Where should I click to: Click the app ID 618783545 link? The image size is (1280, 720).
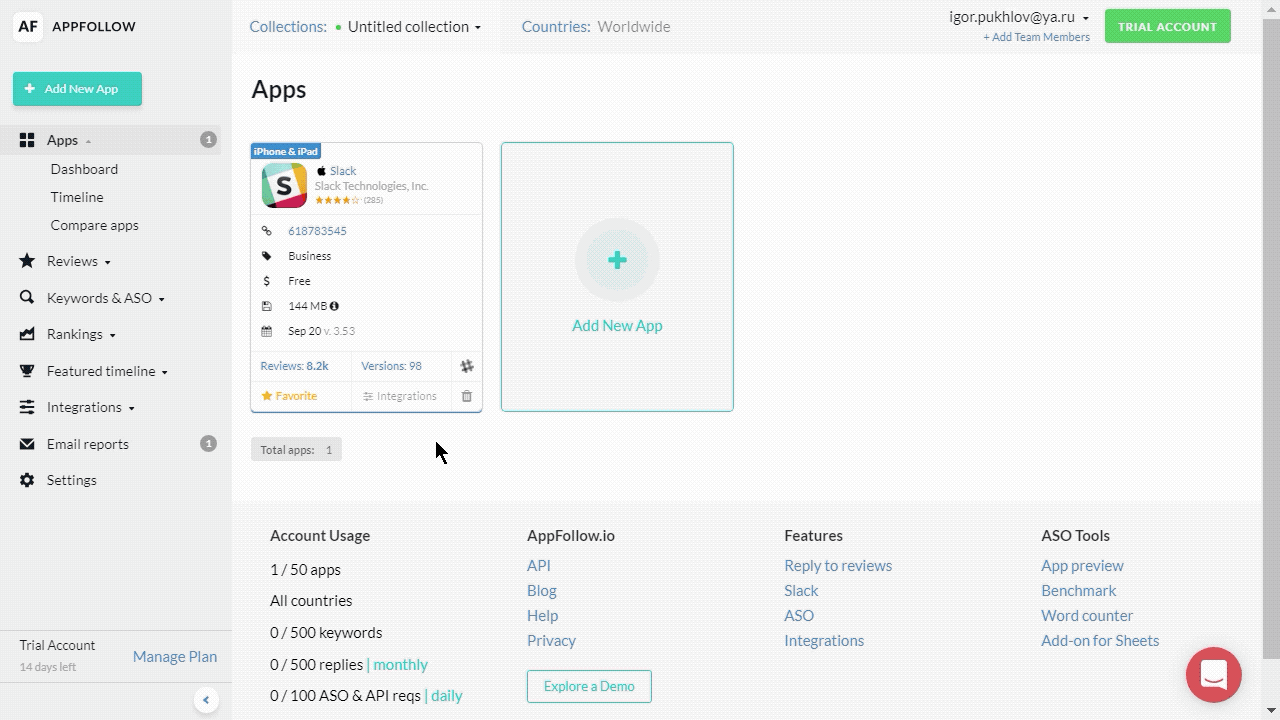tap(317, 231)
